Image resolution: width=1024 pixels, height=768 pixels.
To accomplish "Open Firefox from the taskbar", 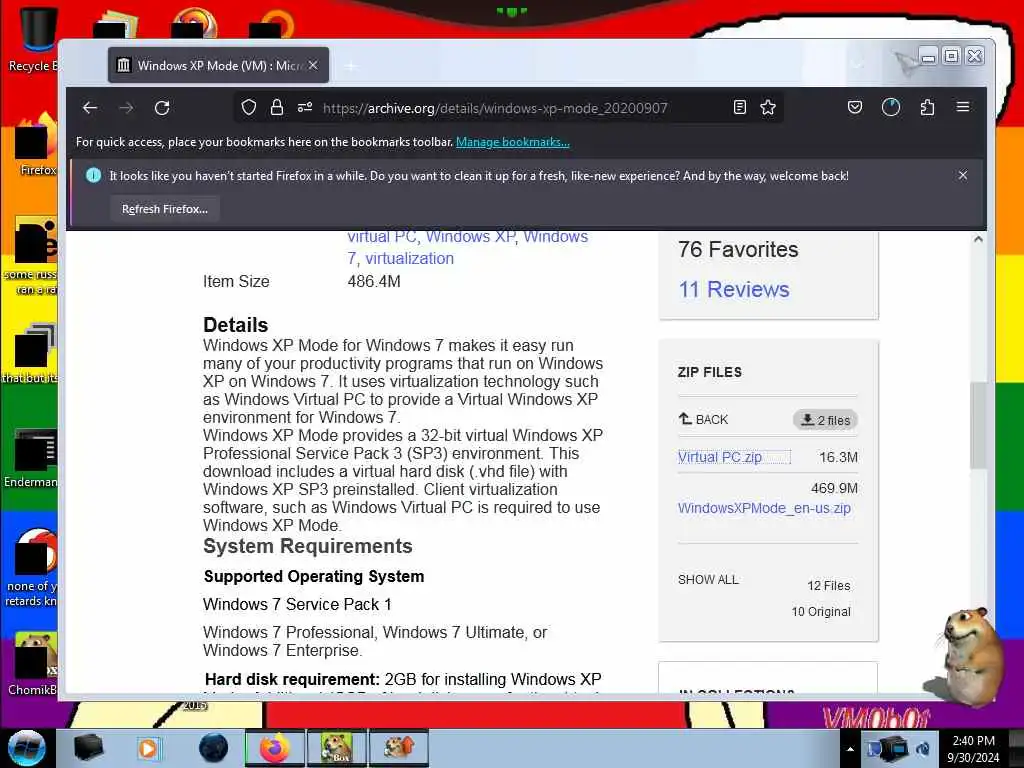I will 274,748.
